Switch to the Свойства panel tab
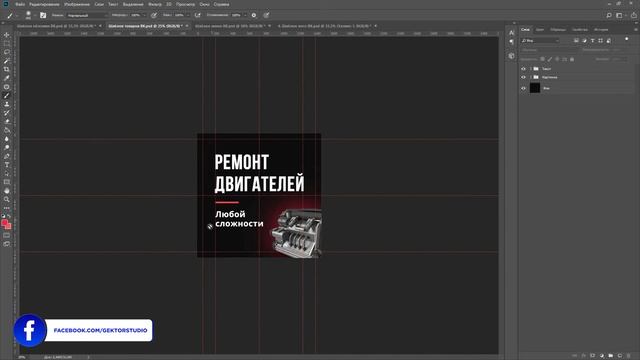The image size is (640, 360). coord(580,29)
